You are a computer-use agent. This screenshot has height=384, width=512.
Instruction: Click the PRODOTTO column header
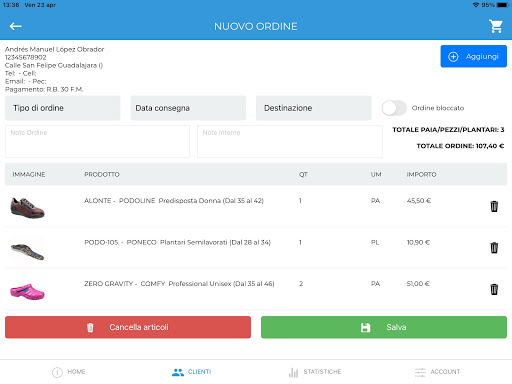click(102, 174)
